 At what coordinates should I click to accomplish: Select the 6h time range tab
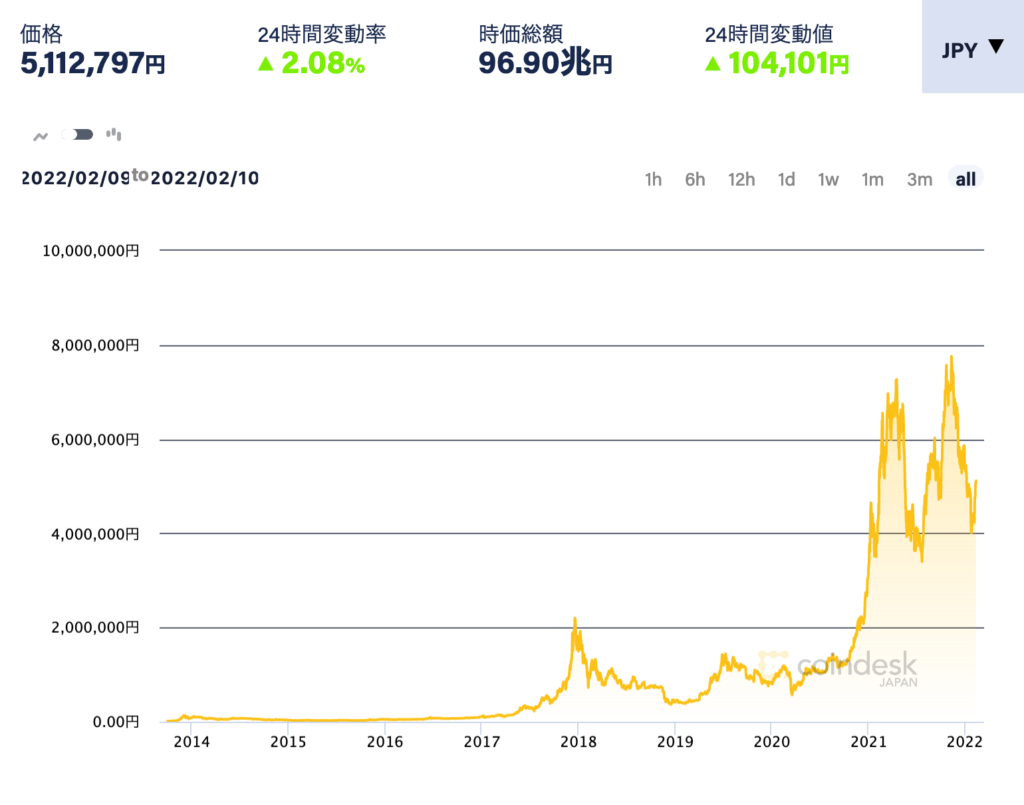695,179
